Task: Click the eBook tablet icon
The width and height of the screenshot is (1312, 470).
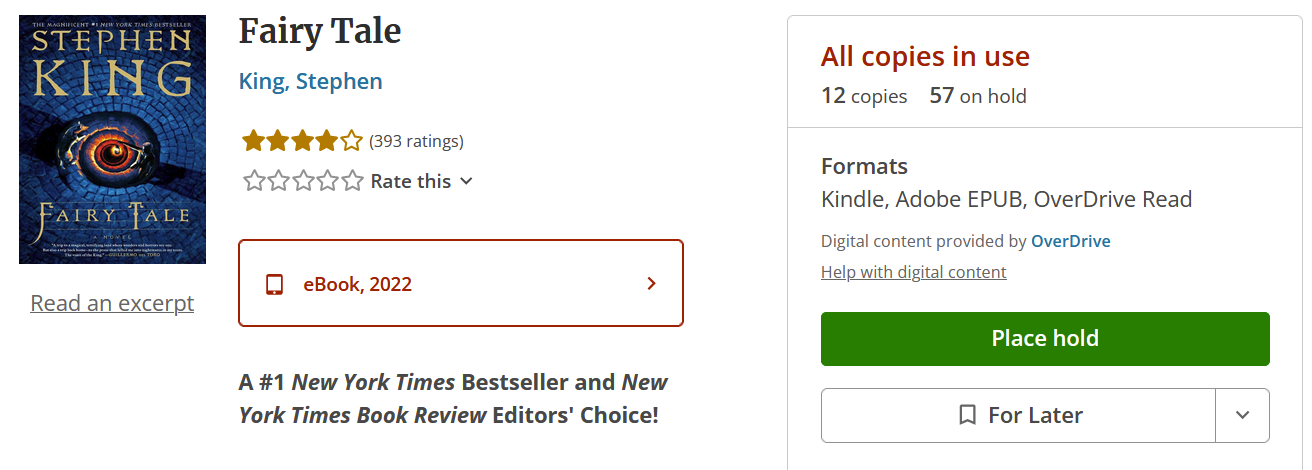Action: point(274,284)
